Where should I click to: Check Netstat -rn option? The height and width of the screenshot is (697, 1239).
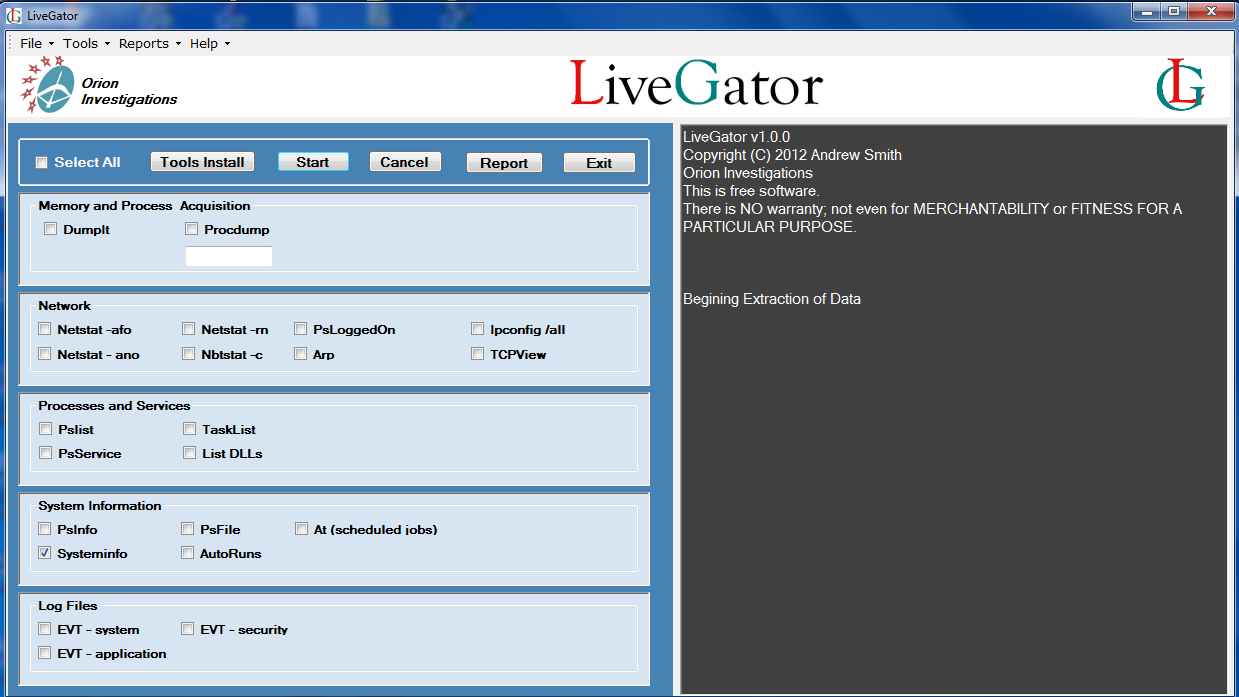(189, 329)
